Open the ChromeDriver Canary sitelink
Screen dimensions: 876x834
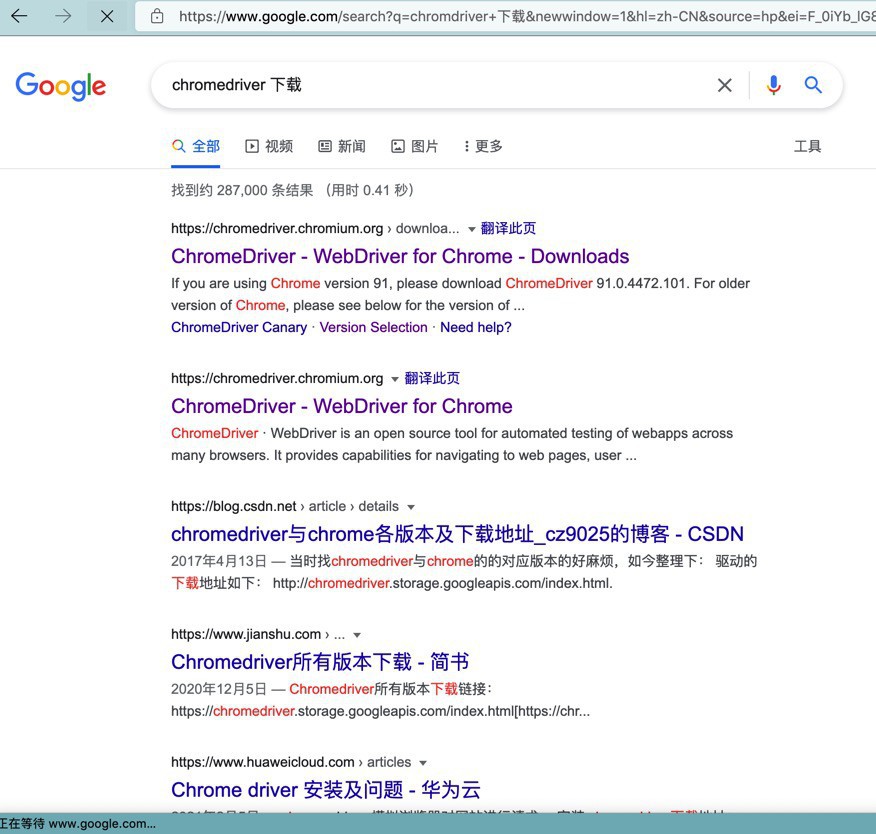239,327
